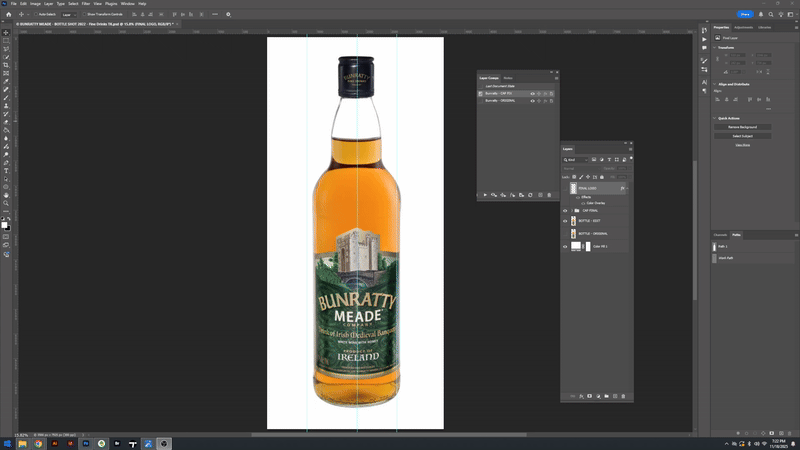Open the Filter menu
800x450 pixels.
coord(86,4)
